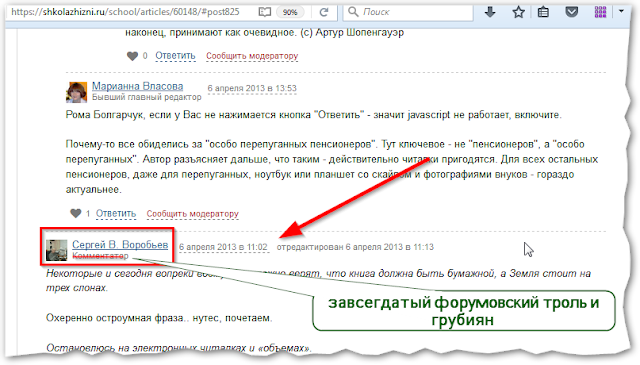Show bookmarks list icon
This screenshot has width=640, height=365.
(x=543, y=12)
